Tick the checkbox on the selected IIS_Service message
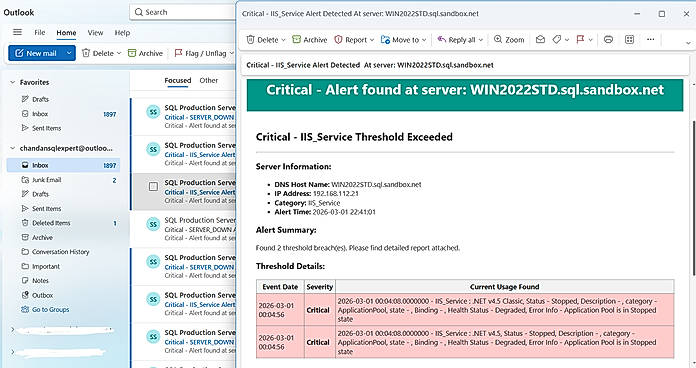The width and height of the screenshot is (696, 368). point(153,186)
